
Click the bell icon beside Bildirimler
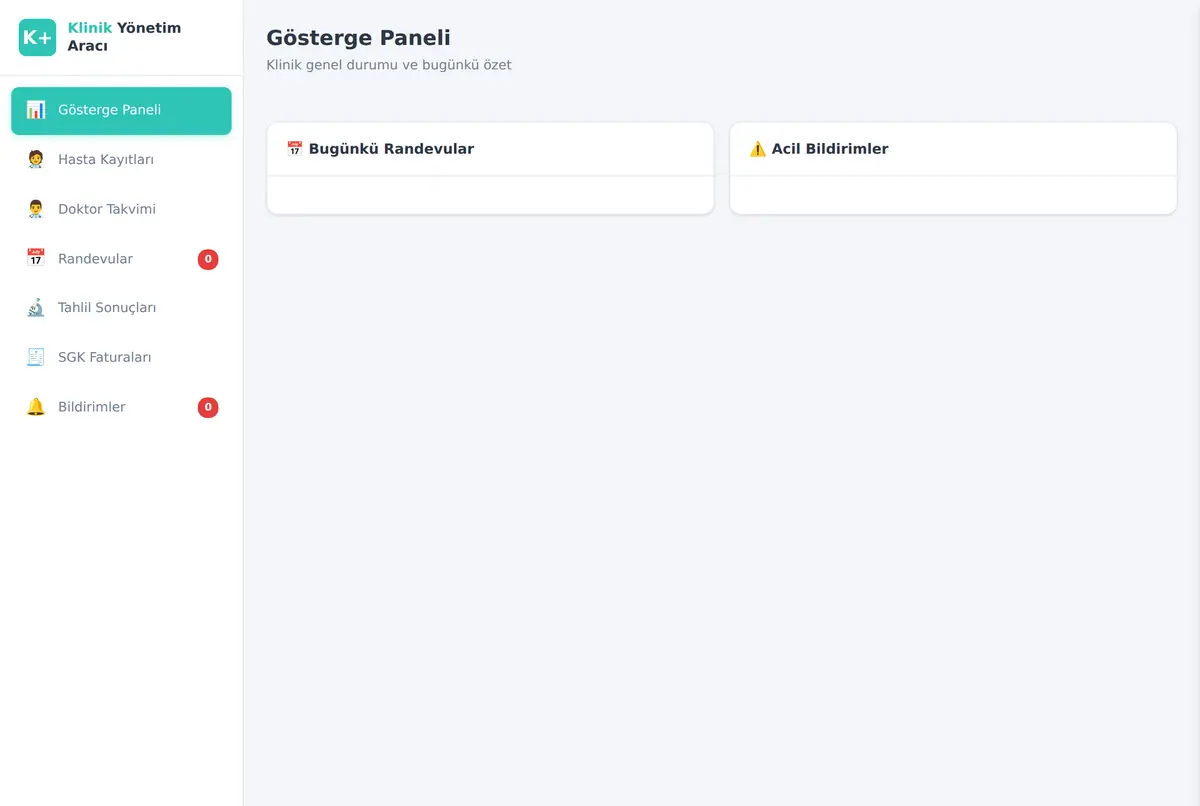coord(36,407)
